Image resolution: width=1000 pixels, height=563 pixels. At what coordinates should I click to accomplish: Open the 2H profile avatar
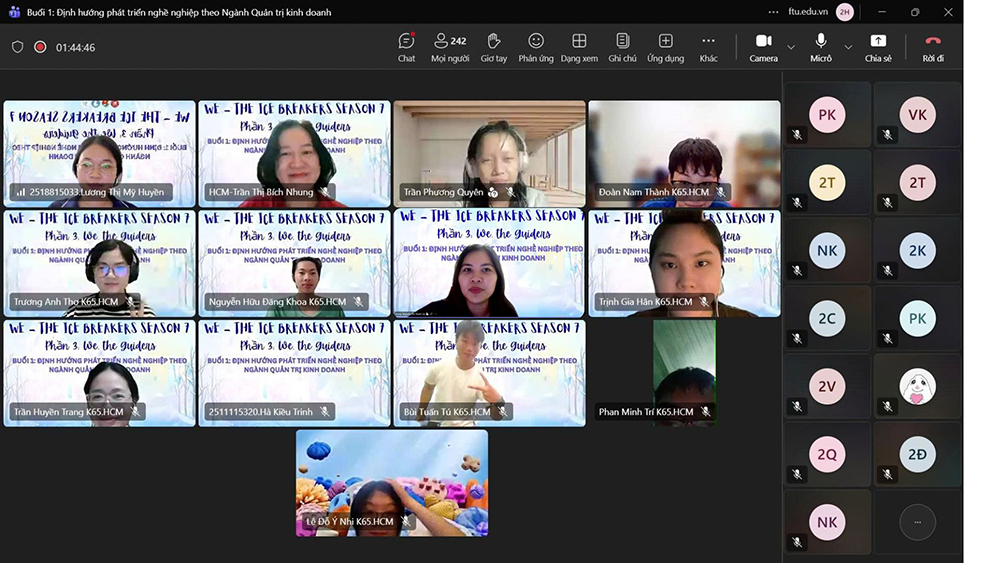tap(845, 11)
